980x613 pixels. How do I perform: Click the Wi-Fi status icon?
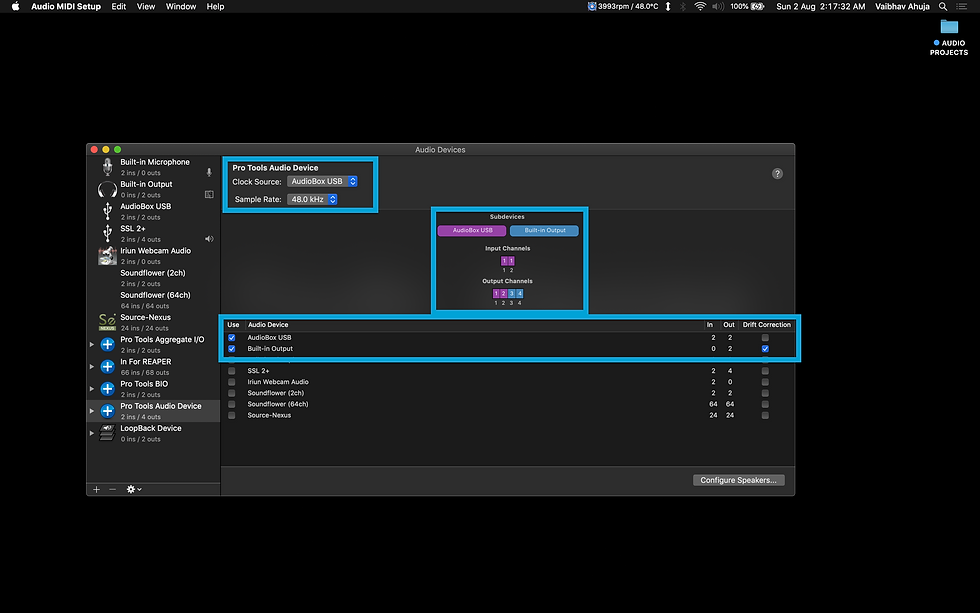(x=700, y=6)
